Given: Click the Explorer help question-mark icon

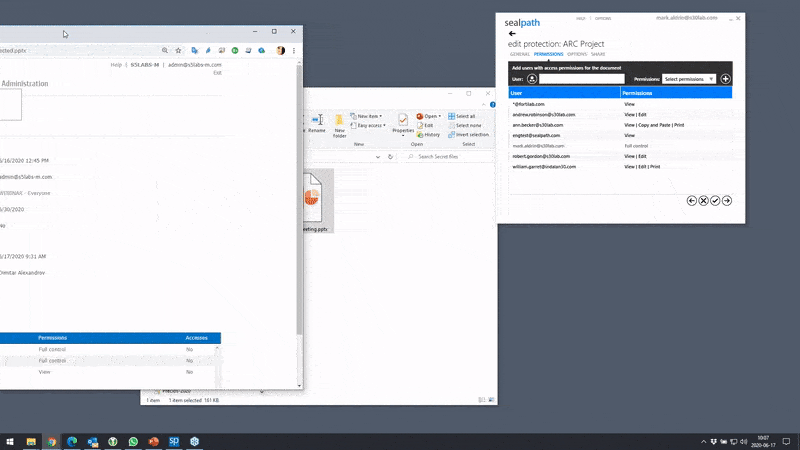Looking at the screenshot, I should [492, 105].
